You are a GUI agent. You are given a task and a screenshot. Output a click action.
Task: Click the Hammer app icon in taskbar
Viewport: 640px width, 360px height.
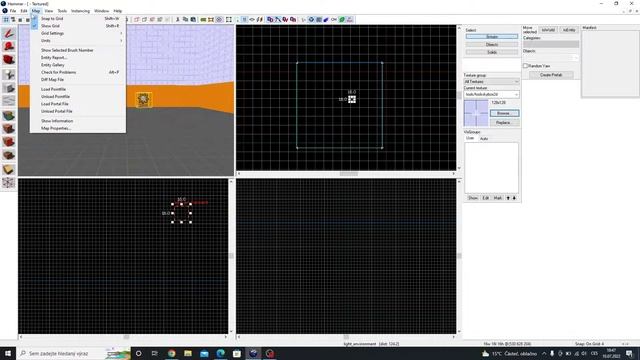pyautogui.click(x=253, y=353)
